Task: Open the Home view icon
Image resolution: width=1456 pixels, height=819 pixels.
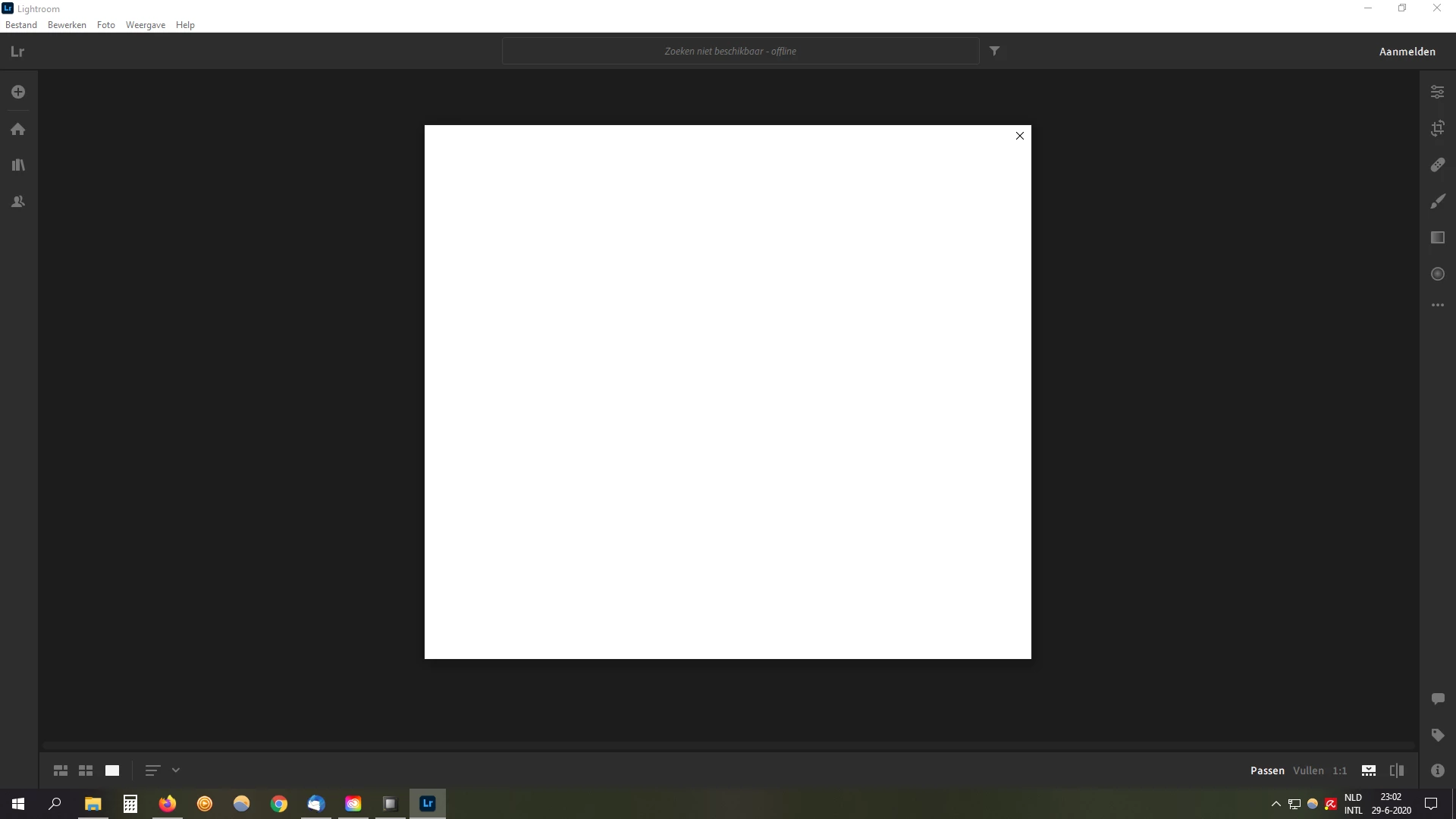Action: (x=18, y=129)
